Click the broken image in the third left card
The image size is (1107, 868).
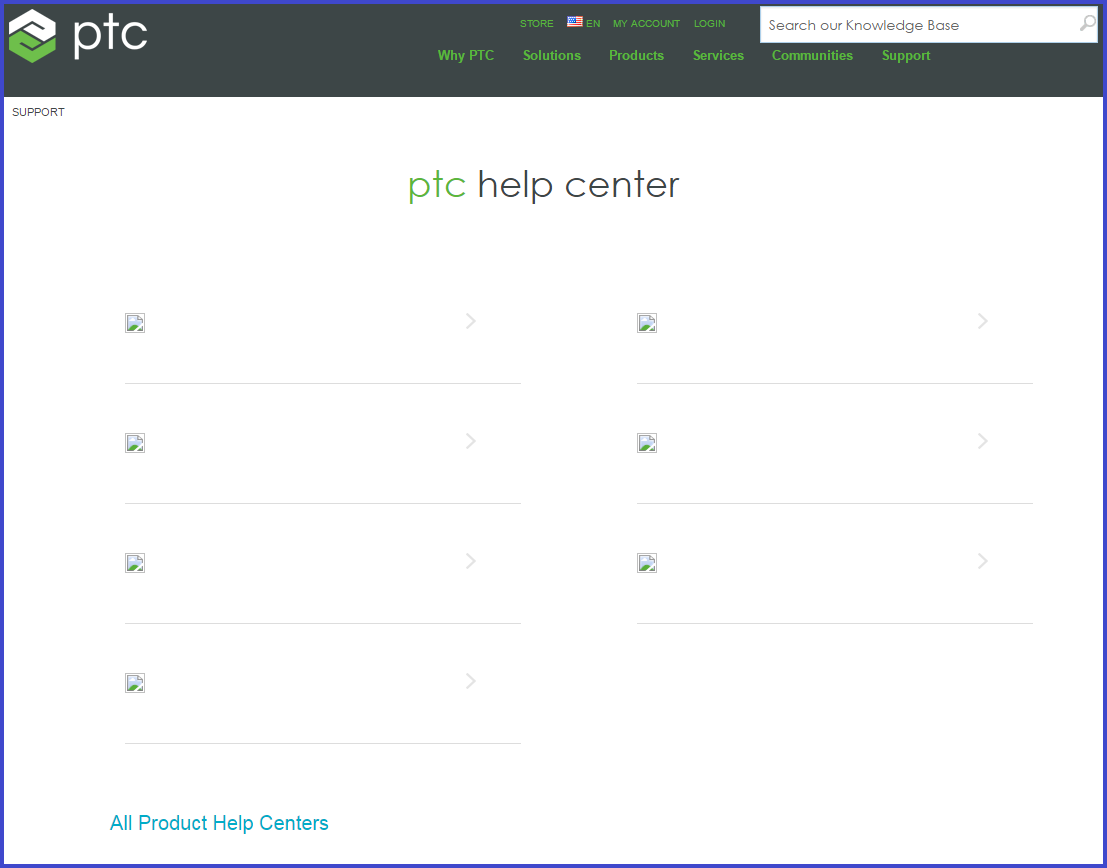[135, 563]
